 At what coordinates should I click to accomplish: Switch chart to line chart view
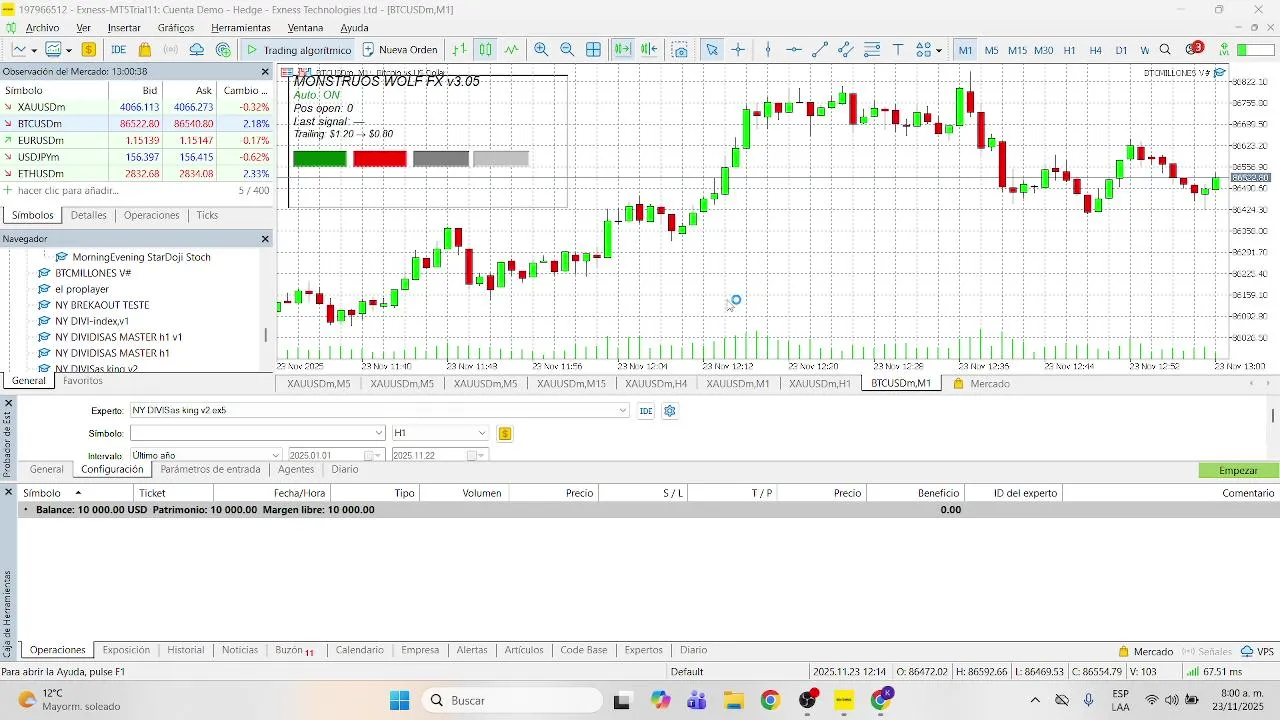click(x=512, y=49)
